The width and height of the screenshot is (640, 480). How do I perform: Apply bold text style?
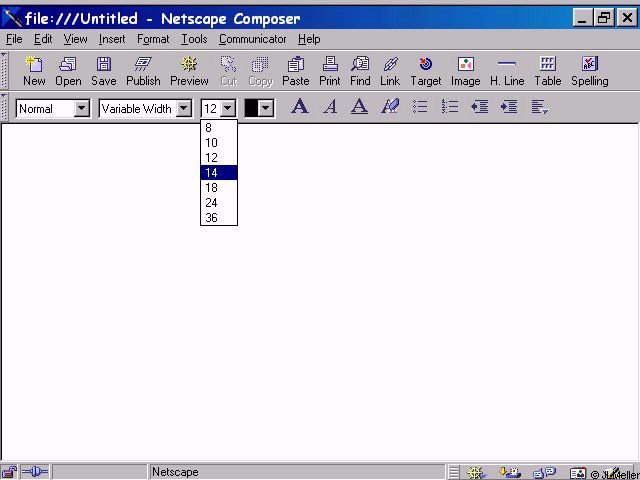[x=300, y=107]
